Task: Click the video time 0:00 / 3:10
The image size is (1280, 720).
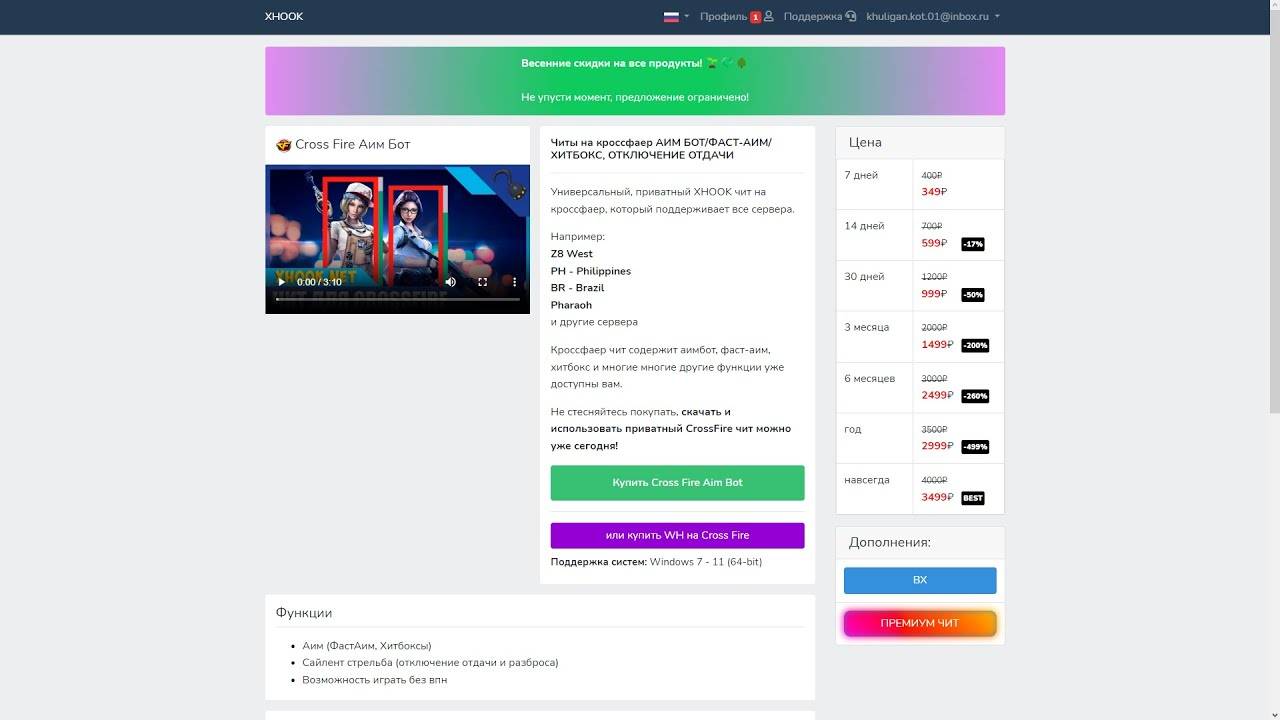Action: click(320, 282)
